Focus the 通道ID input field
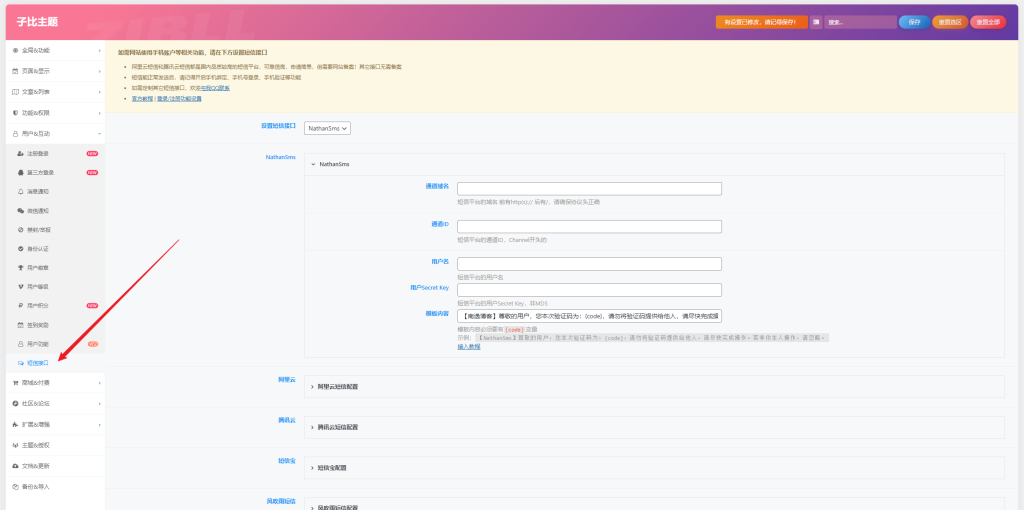Image resolution: width=1024 pixels, height=510 pixels. coord(589,227)
